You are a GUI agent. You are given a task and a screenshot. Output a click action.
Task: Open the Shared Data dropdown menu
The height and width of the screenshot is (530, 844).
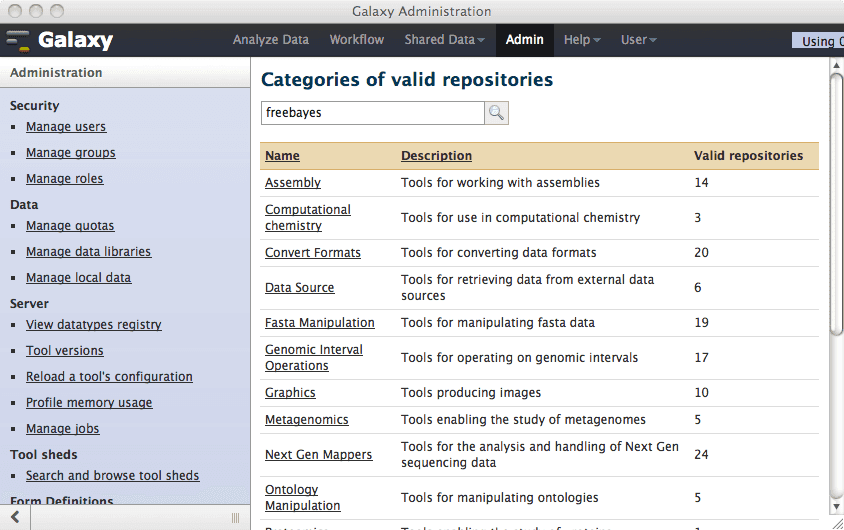pyautogui.click(x=444, y=40)
